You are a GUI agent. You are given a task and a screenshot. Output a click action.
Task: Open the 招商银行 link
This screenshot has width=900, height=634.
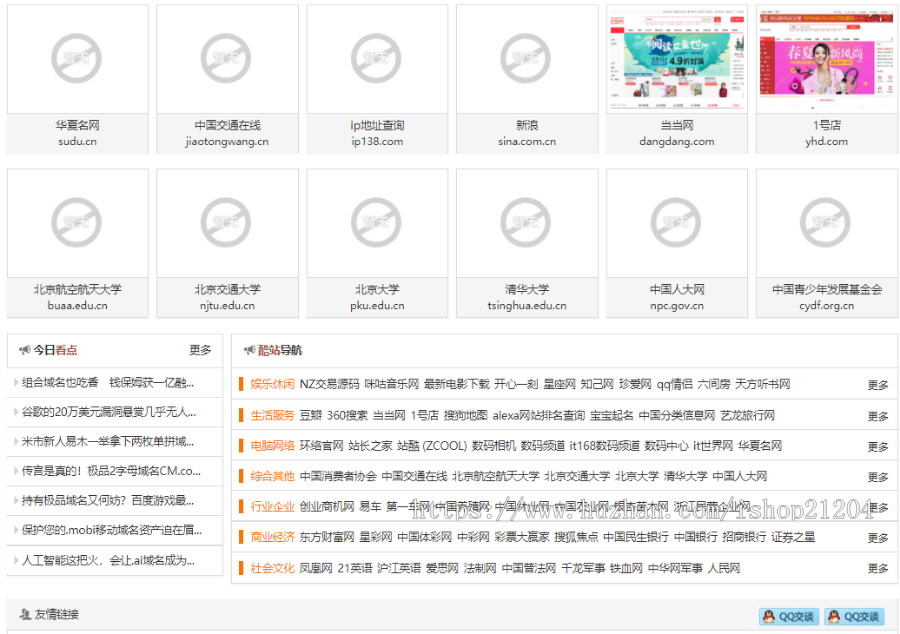[744, 536]
